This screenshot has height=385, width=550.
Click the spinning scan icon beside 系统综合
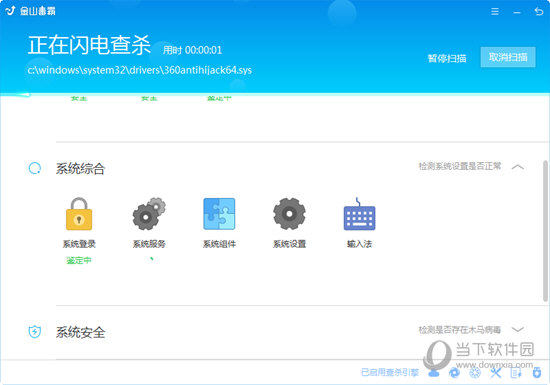coord(35,168)
